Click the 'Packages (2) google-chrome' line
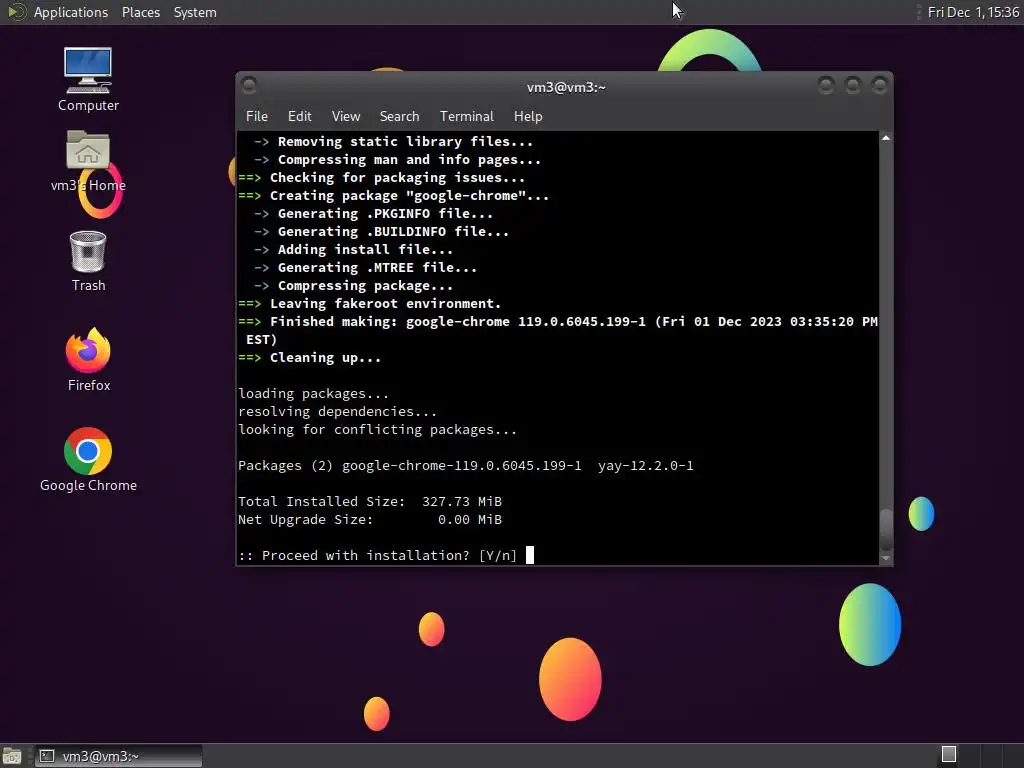Image resolution: width=1024 pixels, height=768 pixels. [x=466, y=466]
